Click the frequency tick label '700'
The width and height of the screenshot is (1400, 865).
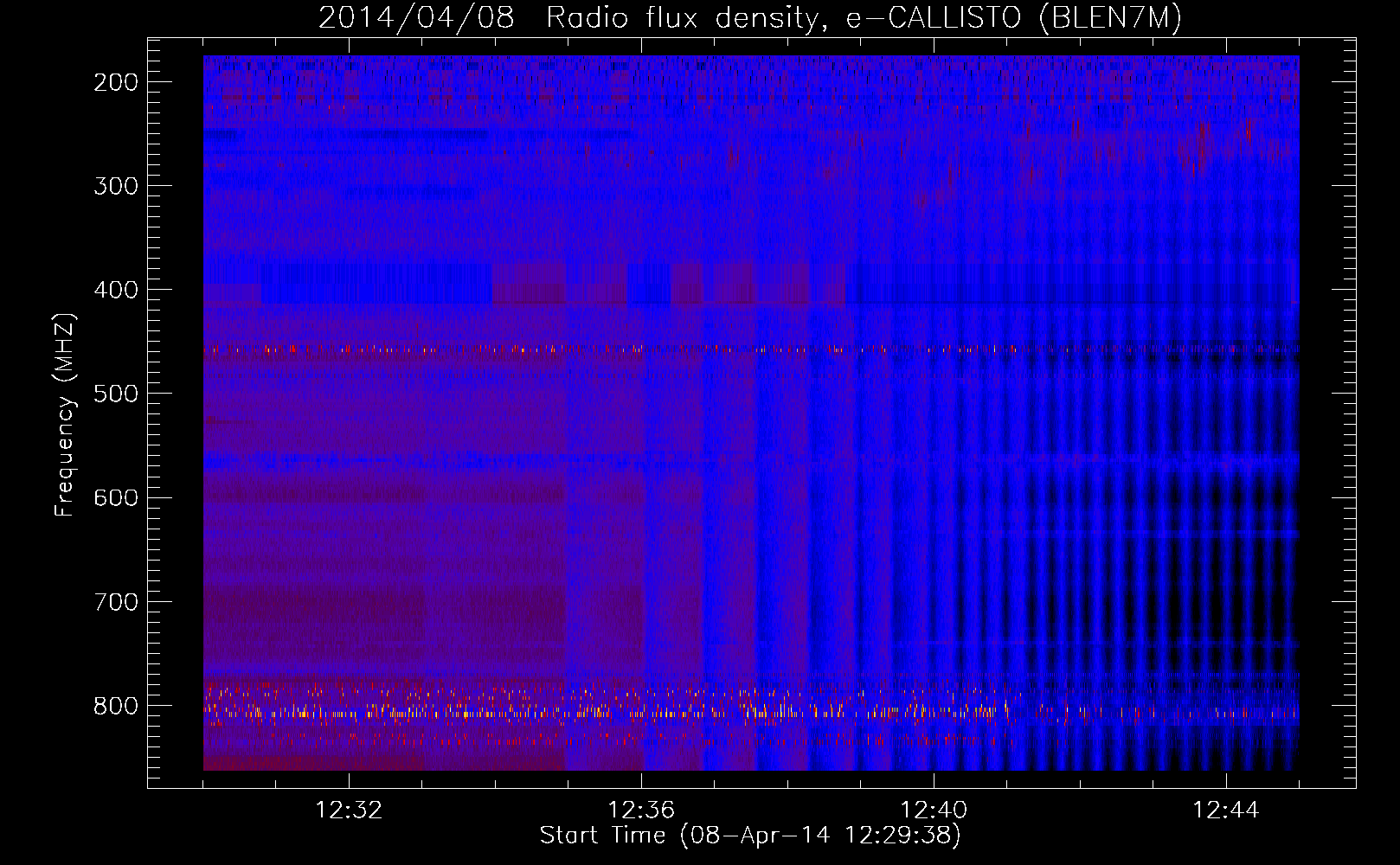[116, 602]
